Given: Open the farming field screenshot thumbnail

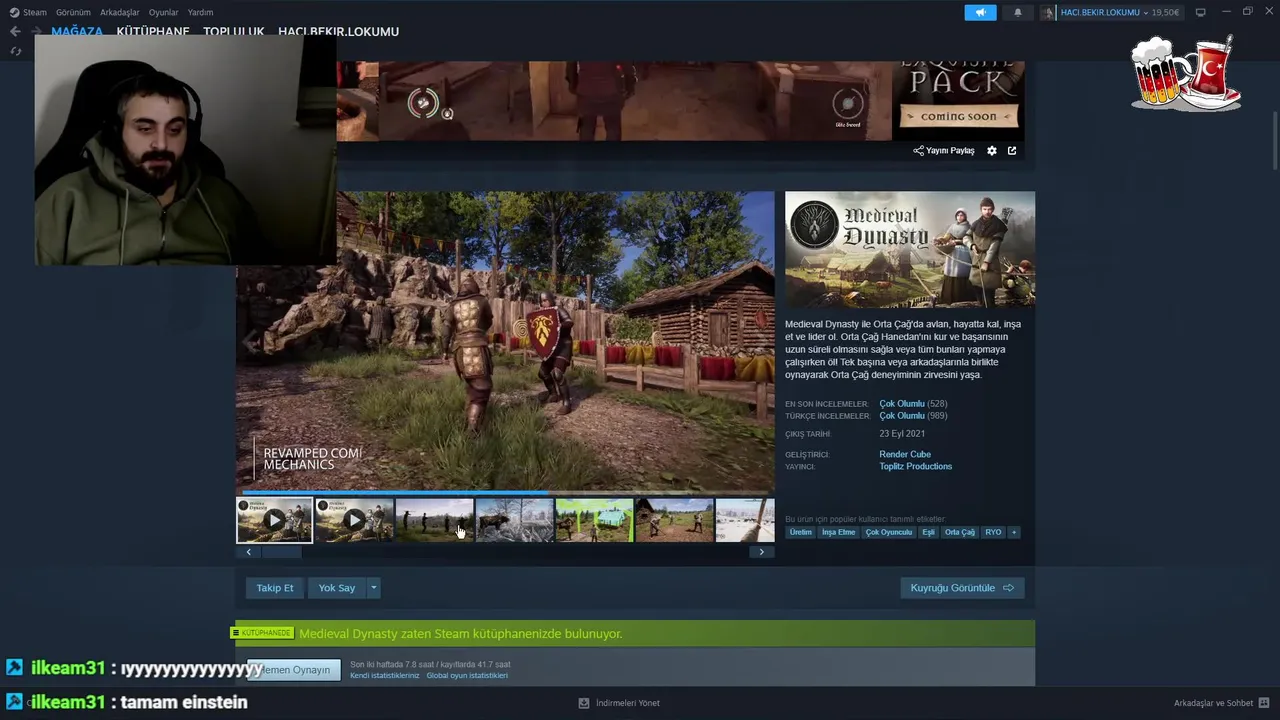Looking at the screenshot, I should click(674, 520).
